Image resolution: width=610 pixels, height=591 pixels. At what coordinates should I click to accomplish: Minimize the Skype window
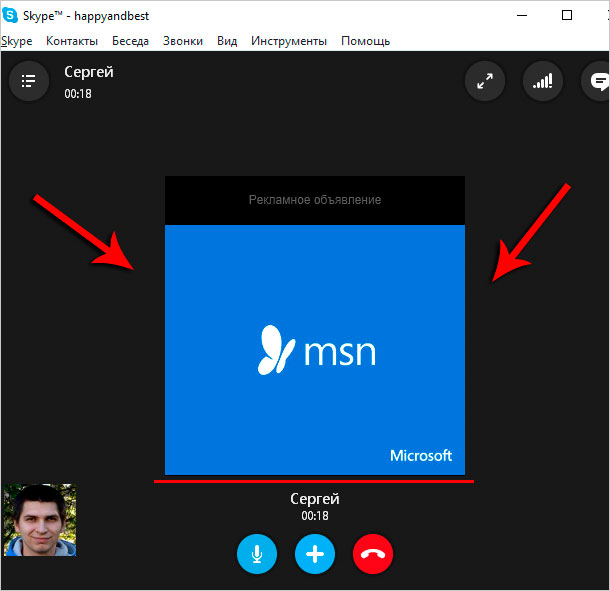point(522,15)
